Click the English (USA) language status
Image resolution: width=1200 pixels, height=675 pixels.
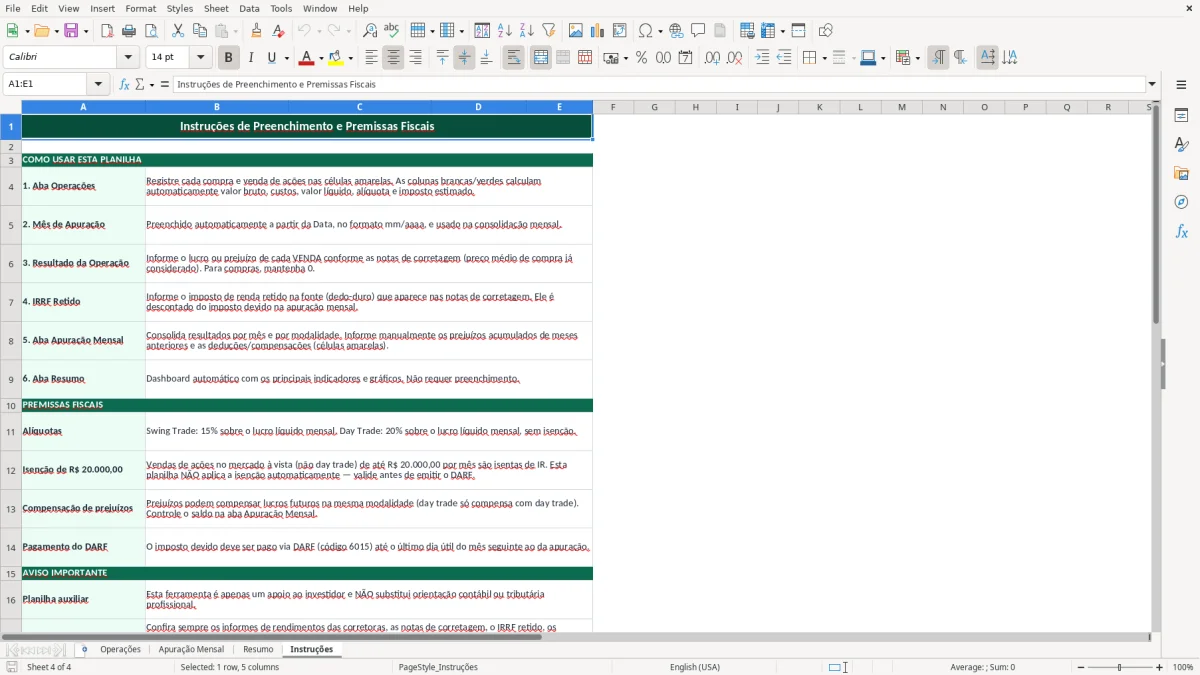point(695,667)
